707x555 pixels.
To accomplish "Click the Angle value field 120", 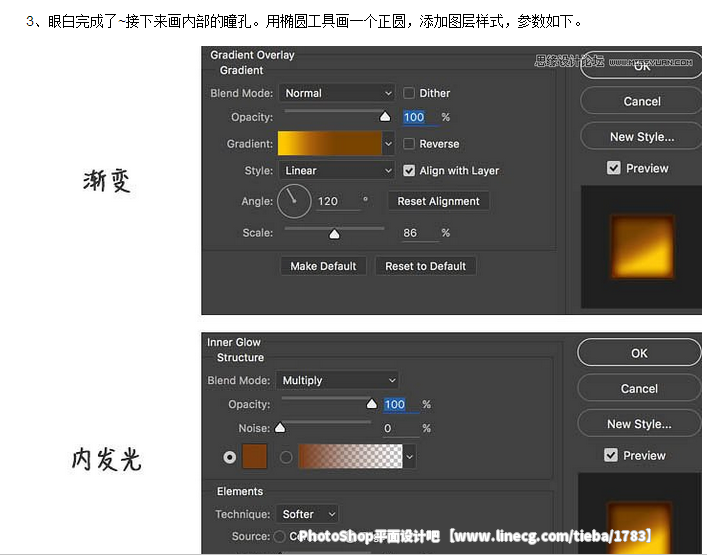I will pos(338,201).
